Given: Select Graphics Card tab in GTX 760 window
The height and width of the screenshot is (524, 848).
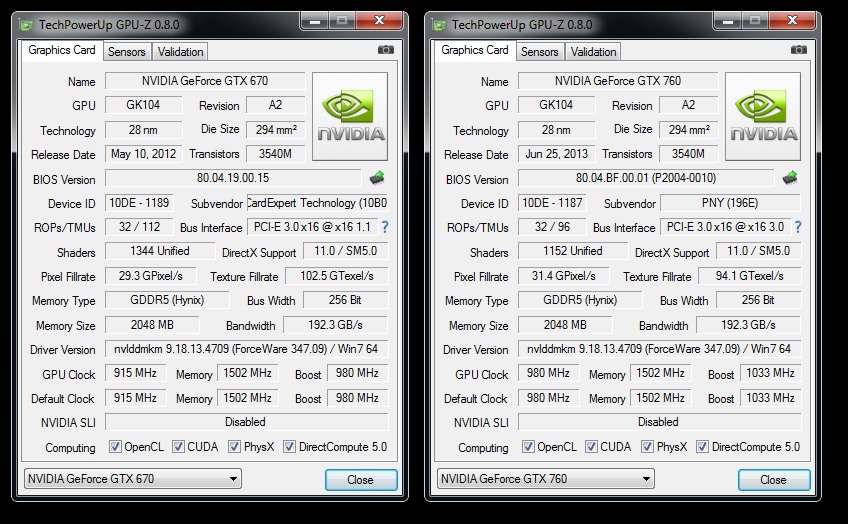Looking at the screenshot, I should [475, 50].
